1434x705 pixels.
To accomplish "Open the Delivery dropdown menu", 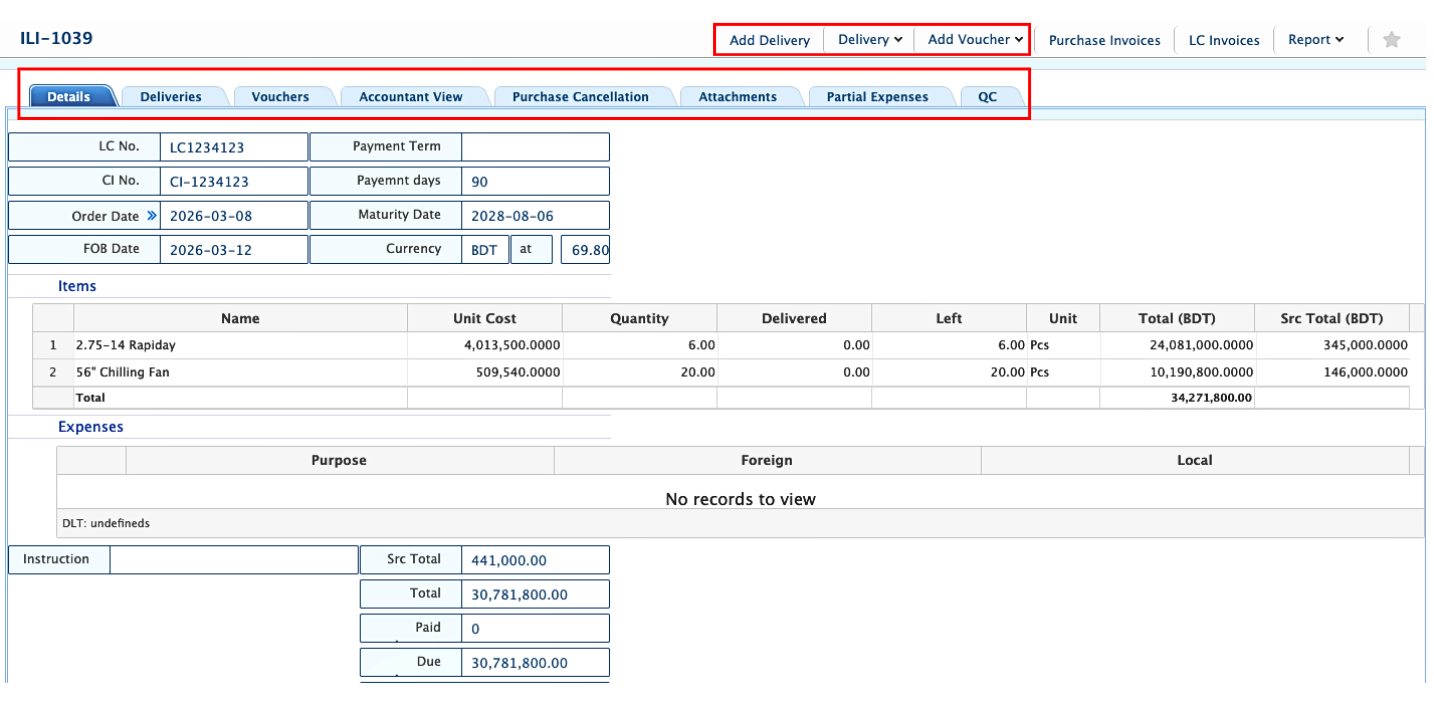I will pyautogui.click(x=869, y=40).
